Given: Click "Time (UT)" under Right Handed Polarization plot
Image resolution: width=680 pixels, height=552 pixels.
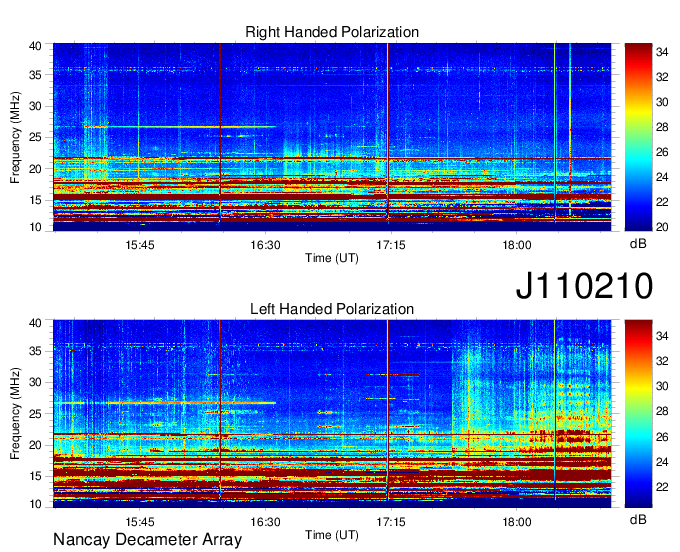Looking at the screenshot, I should point(332,258).
